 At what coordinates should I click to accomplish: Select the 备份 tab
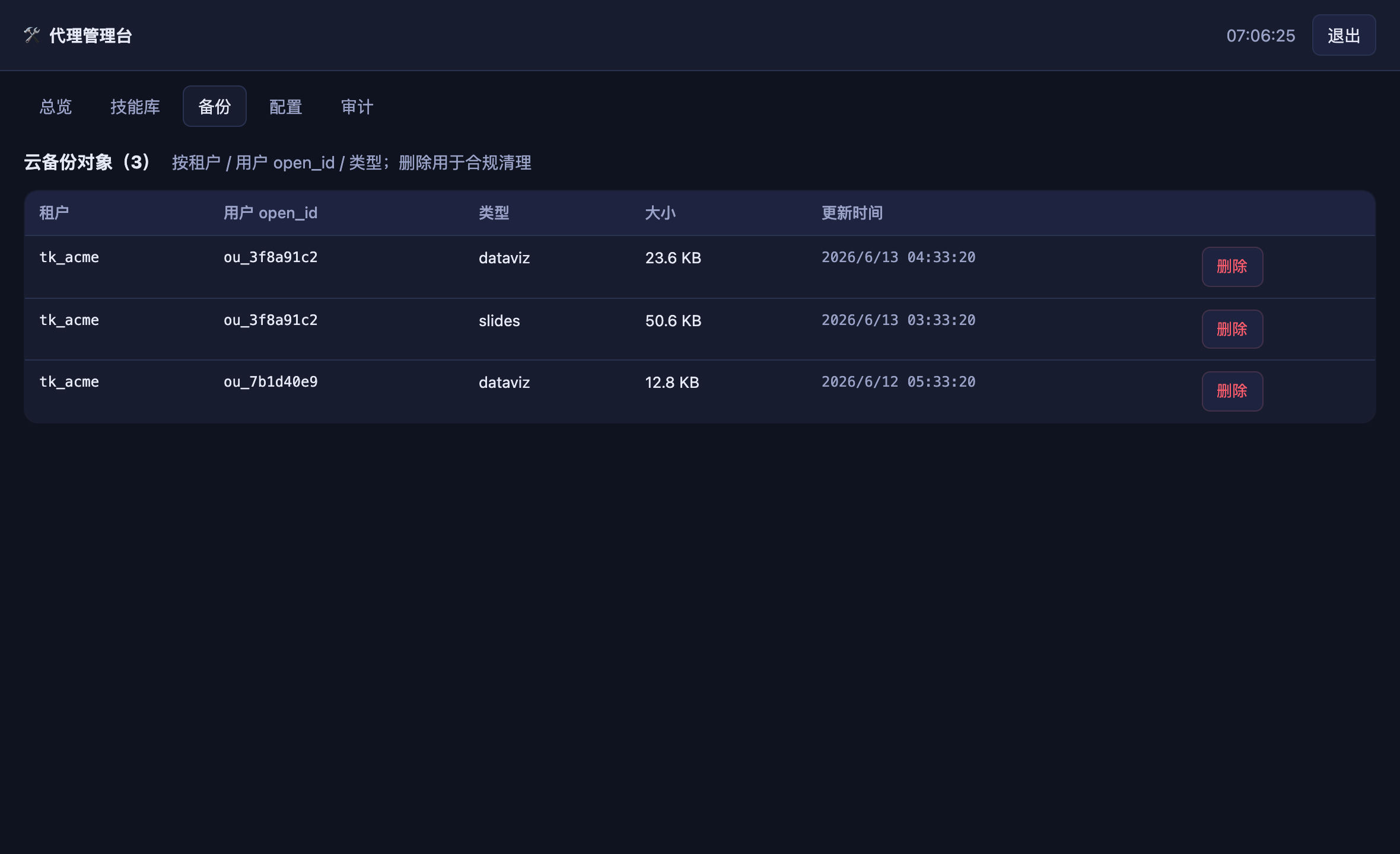(x=215, y=107)
